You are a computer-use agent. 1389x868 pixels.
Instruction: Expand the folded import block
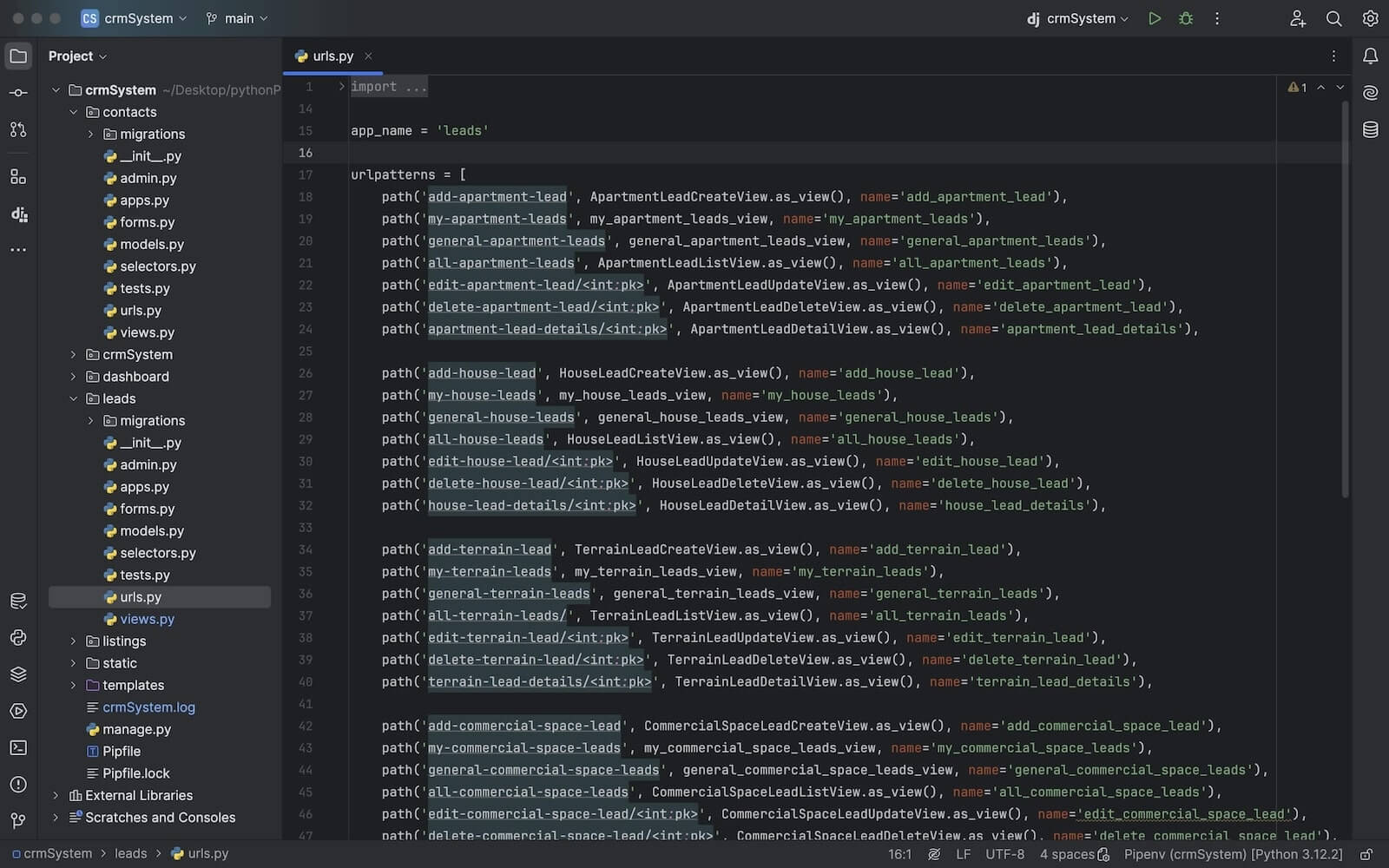(342, 87)
